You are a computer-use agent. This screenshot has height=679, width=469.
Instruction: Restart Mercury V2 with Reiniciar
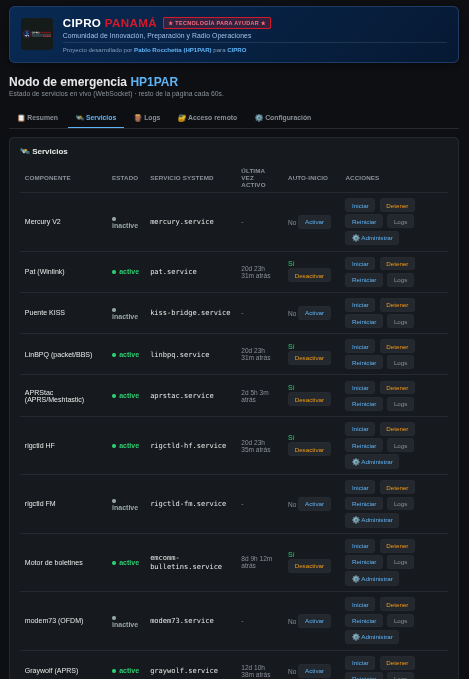click(x=364, y=222)
